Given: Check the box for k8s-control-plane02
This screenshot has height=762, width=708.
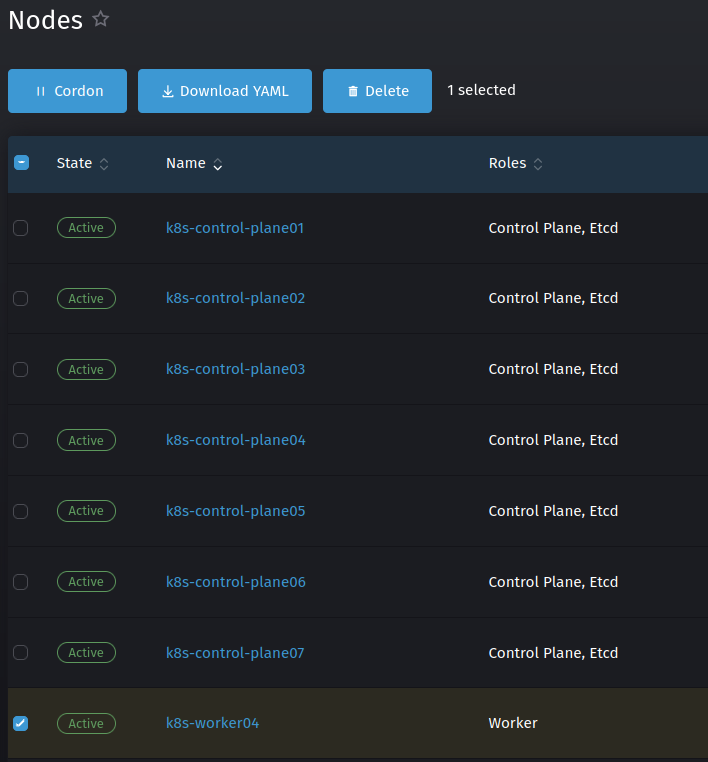Looking at the screenshot, I should click(x=20, y=298).
